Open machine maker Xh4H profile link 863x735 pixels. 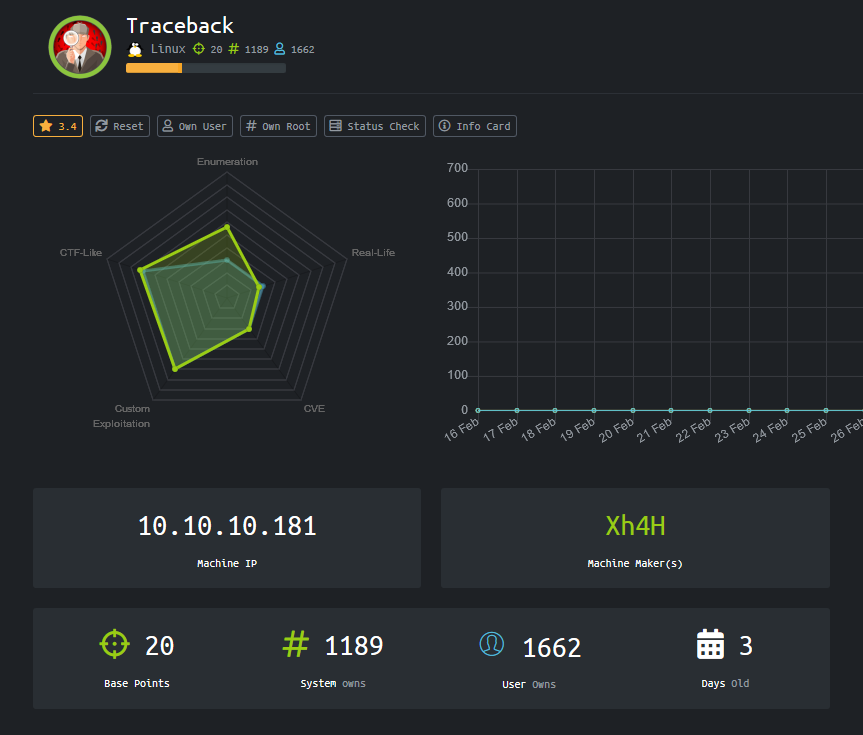635,526
